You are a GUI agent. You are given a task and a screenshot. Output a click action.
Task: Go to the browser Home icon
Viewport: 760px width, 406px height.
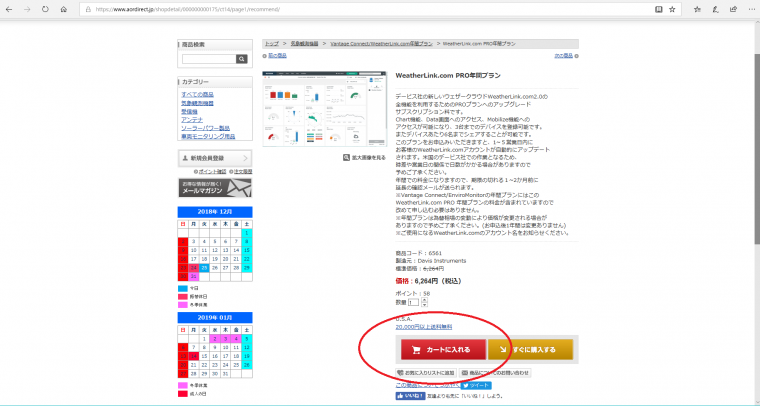pos(63,9)
